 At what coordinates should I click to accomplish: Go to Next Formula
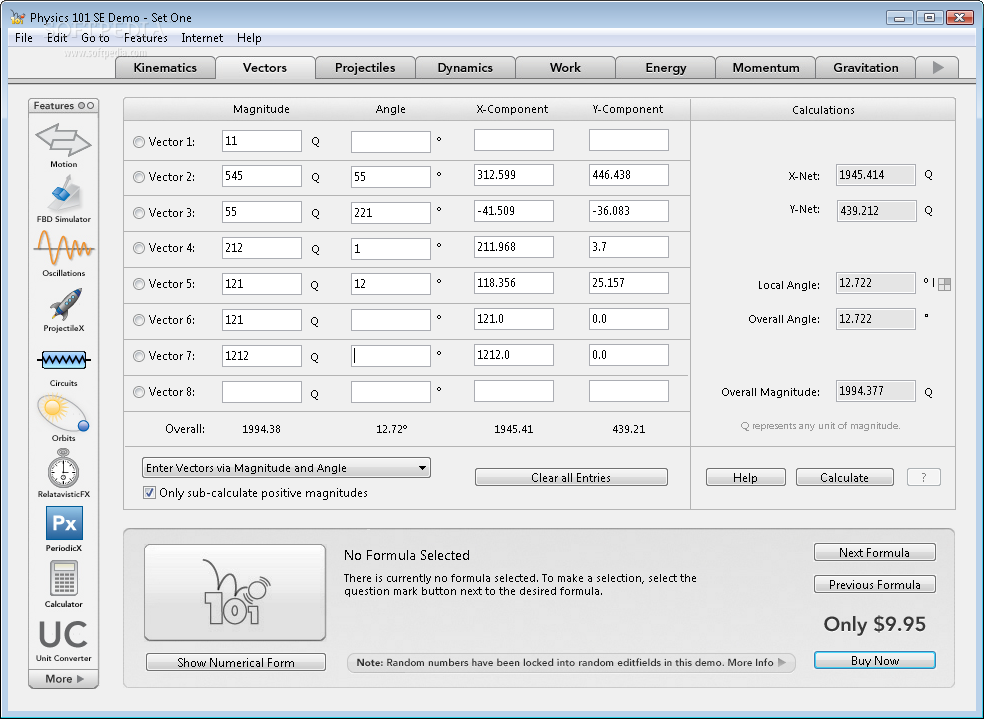click(x=875, y=553)
